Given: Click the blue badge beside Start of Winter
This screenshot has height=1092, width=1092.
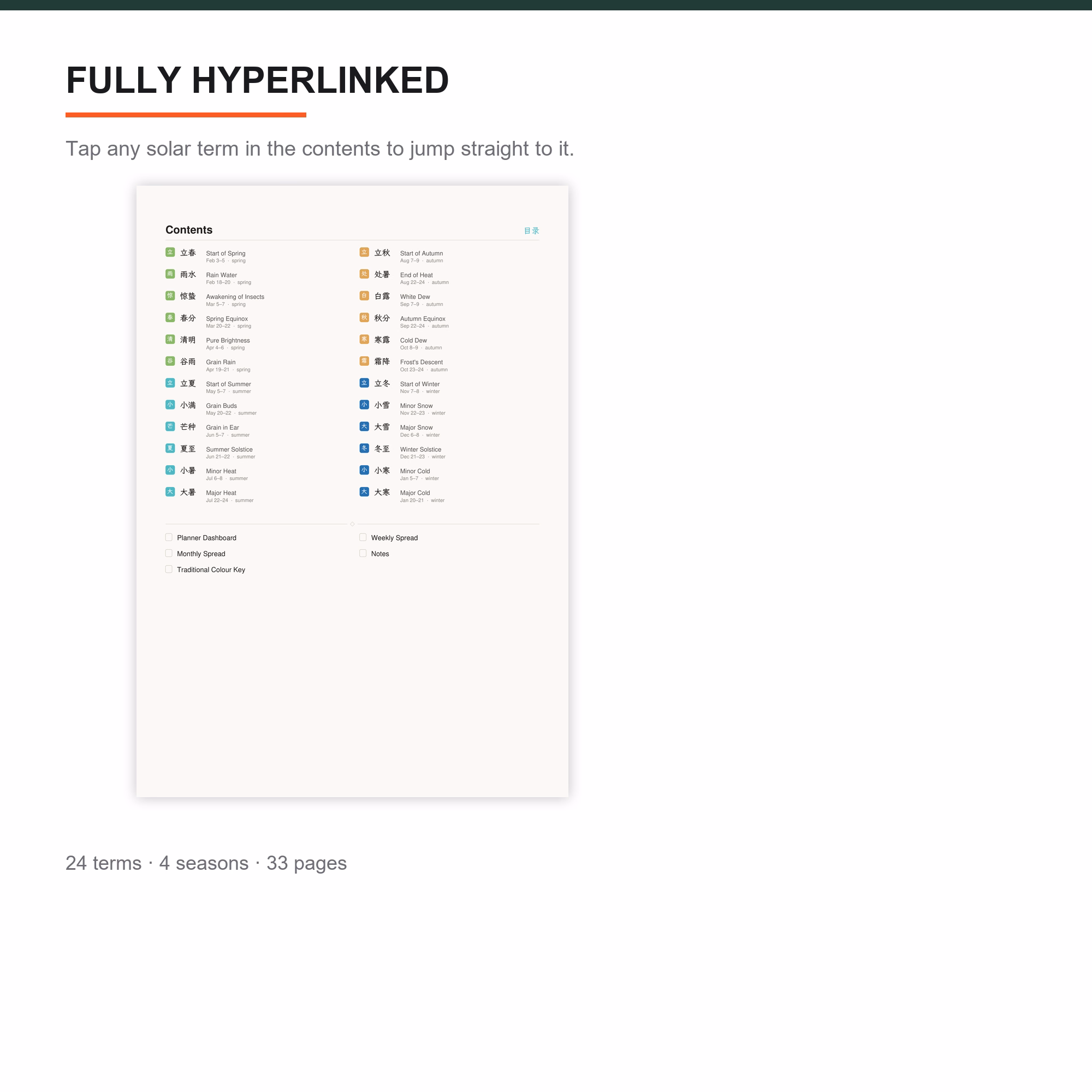Looking at the screenshot, I should 364,383.
